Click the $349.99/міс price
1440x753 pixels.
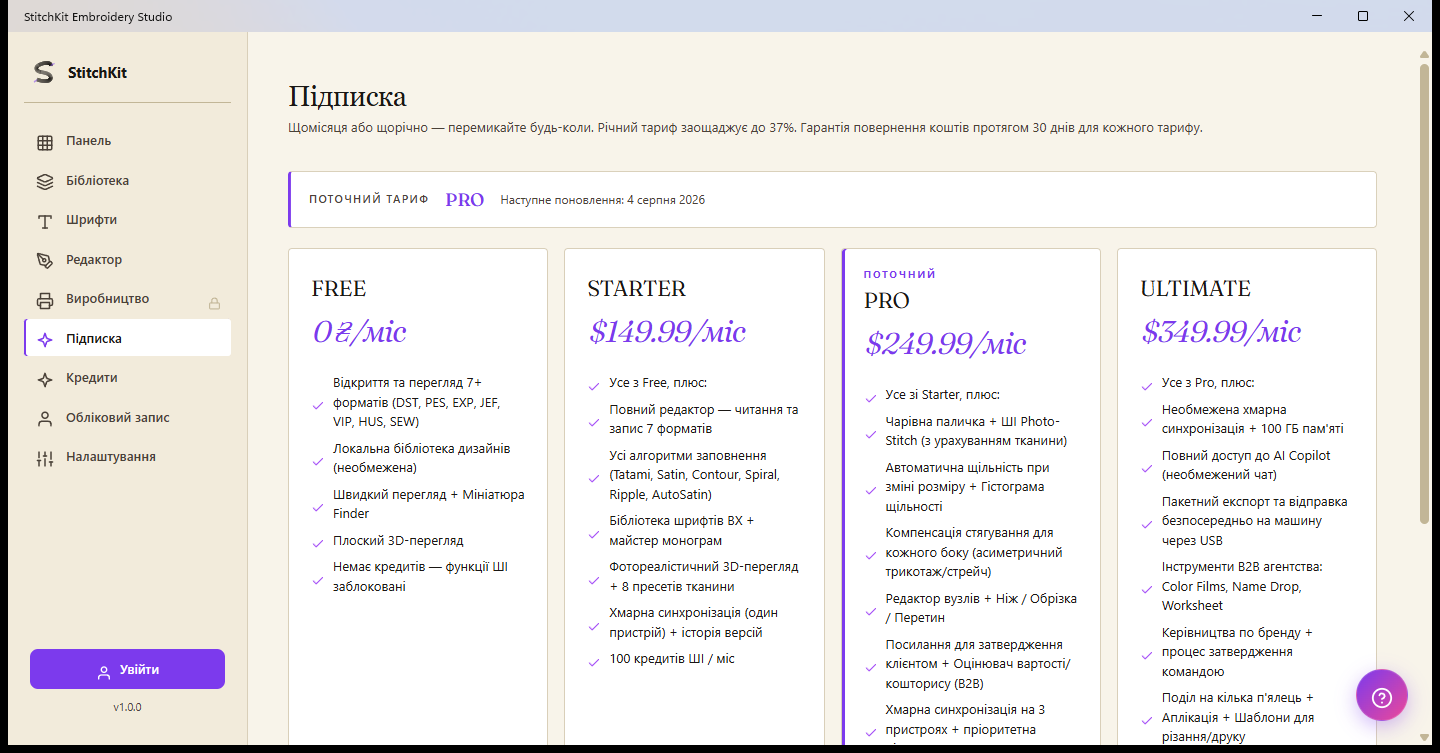point(1221,332)
